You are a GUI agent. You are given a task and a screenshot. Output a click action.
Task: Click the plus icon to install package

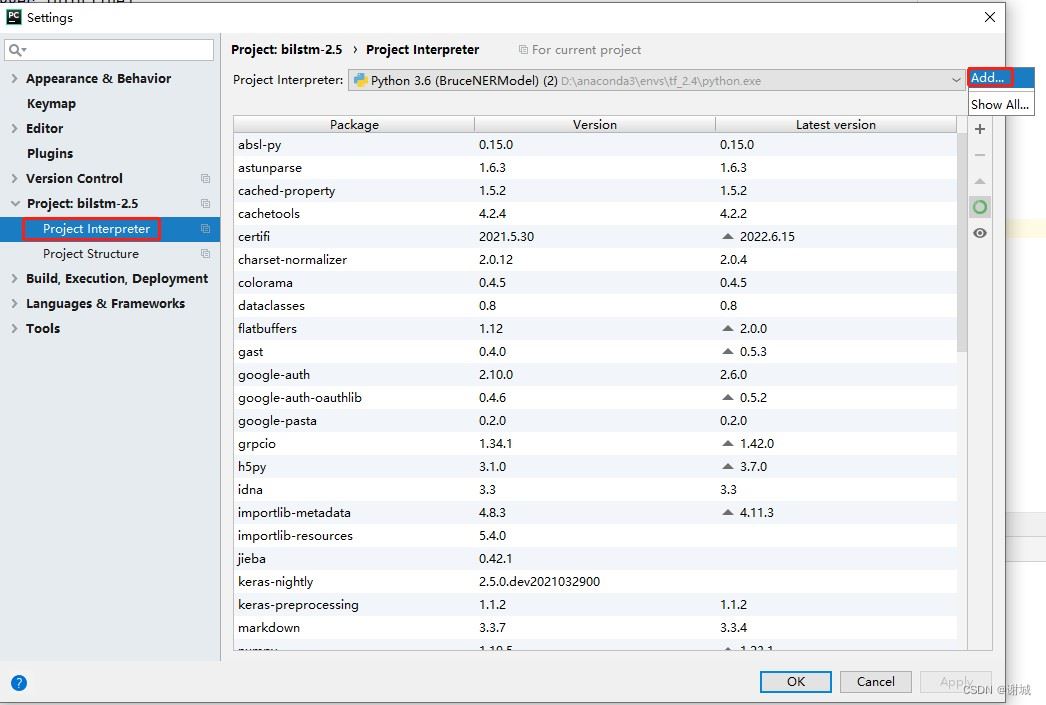click(980, 130)
